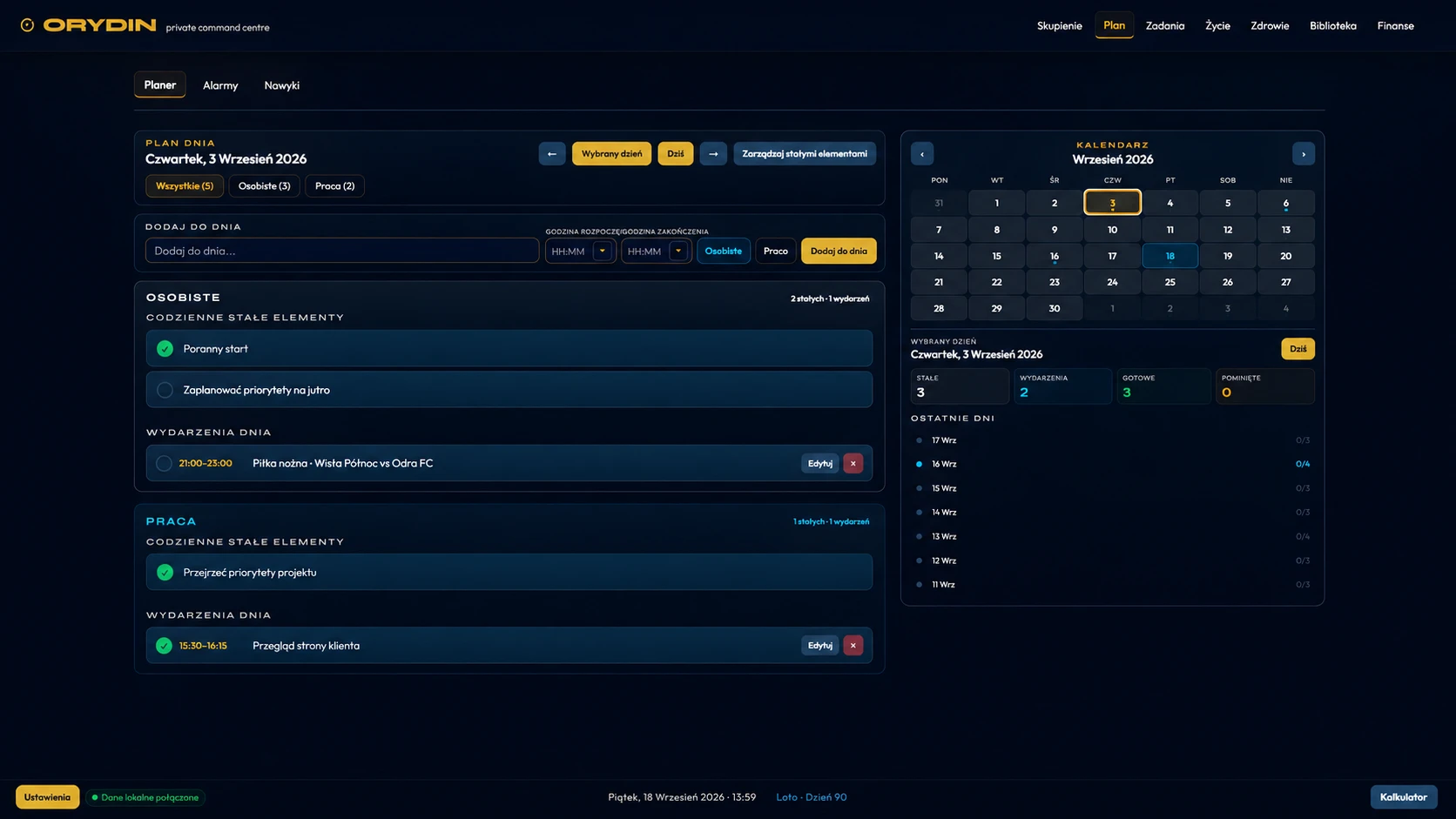Open the Zdrowie section

(1270, 25)
